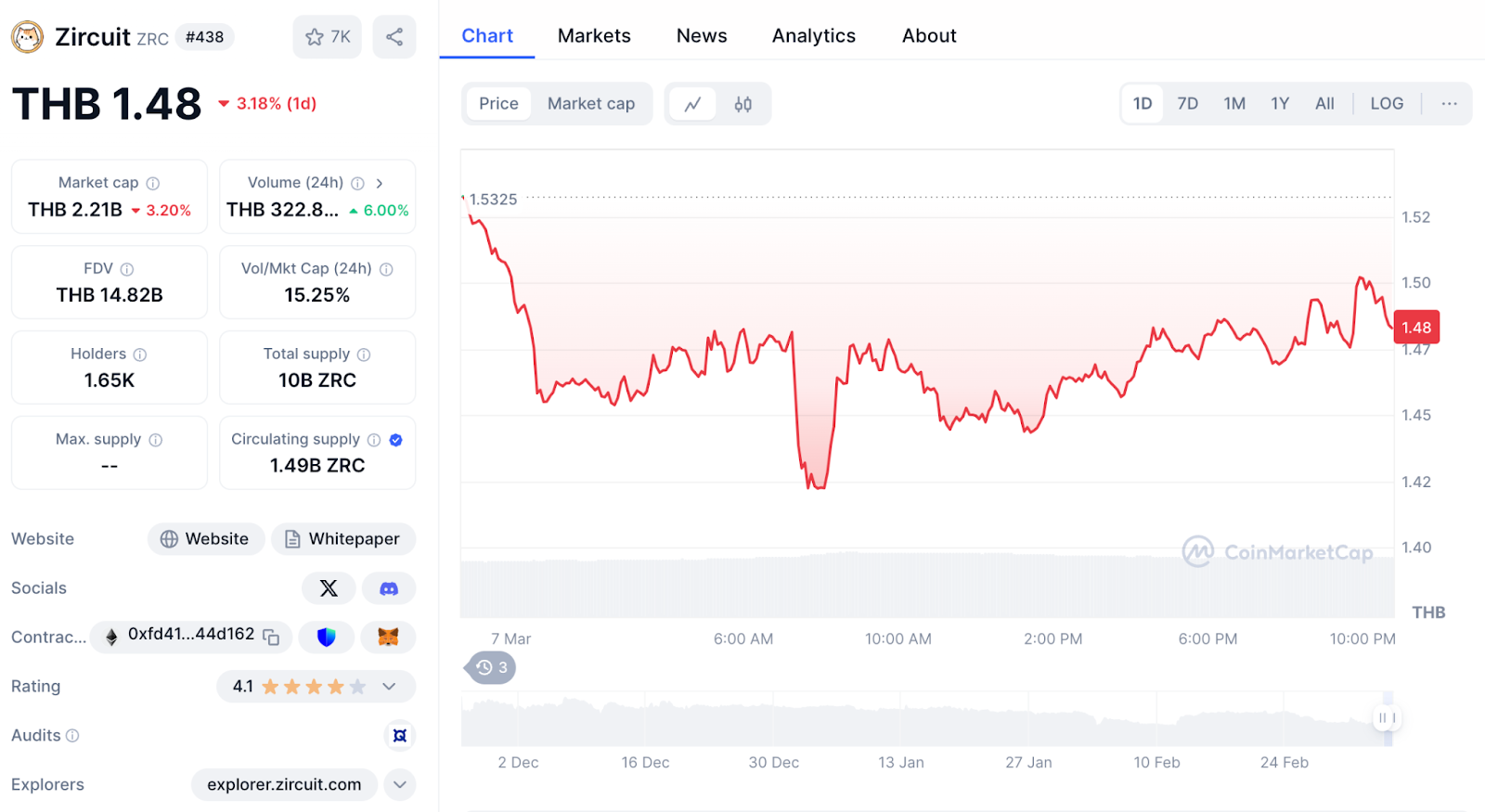Click Vol/Mkt Cap (24h) info icon
This screenshot has height=812, width=1485.
[386, 269]
